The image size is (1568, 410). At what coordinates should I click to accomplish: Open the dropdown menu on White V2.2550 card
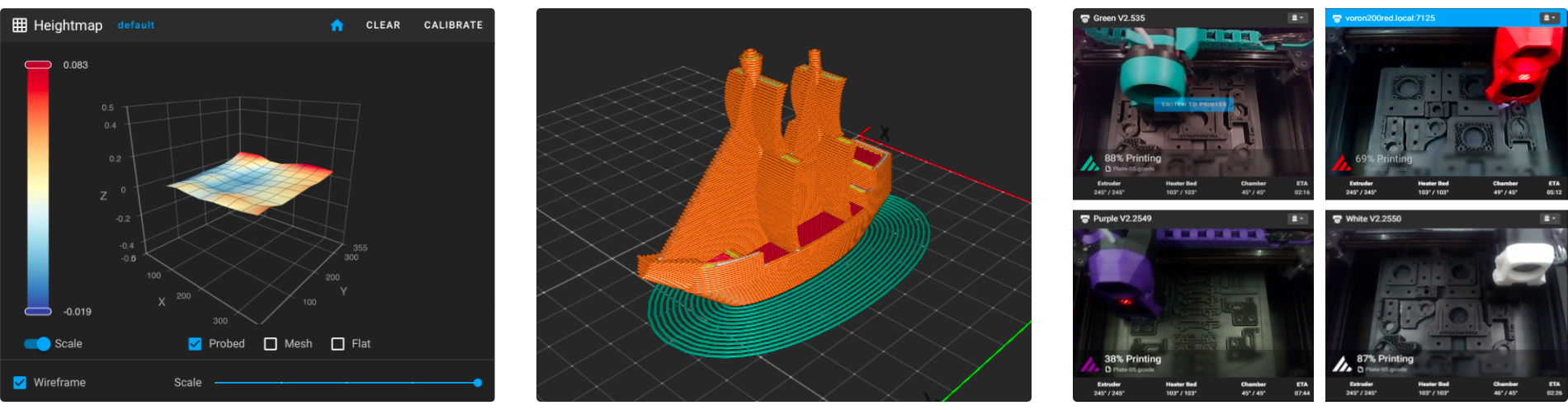[1550, 219]
